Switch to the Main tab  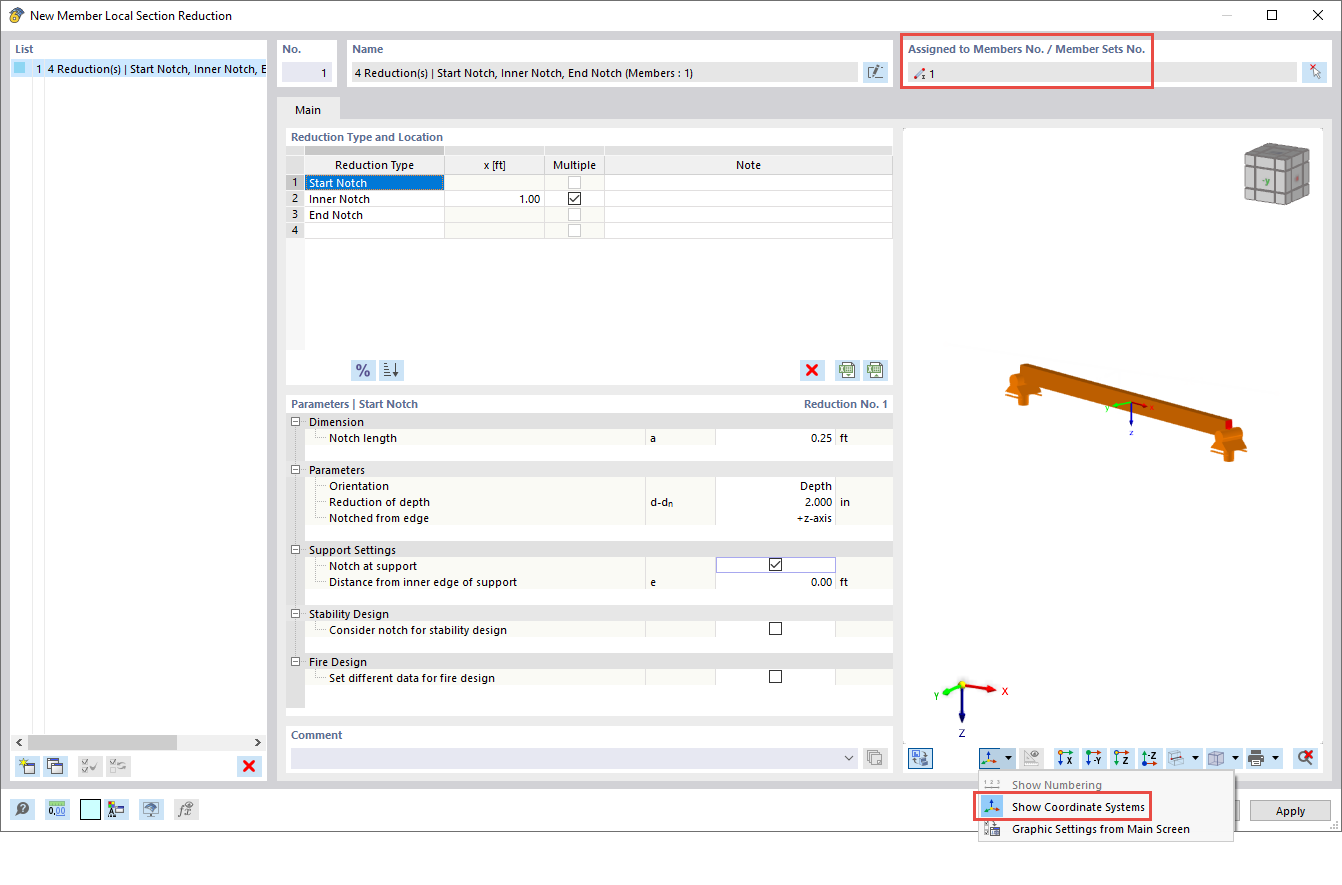(307, 109)
